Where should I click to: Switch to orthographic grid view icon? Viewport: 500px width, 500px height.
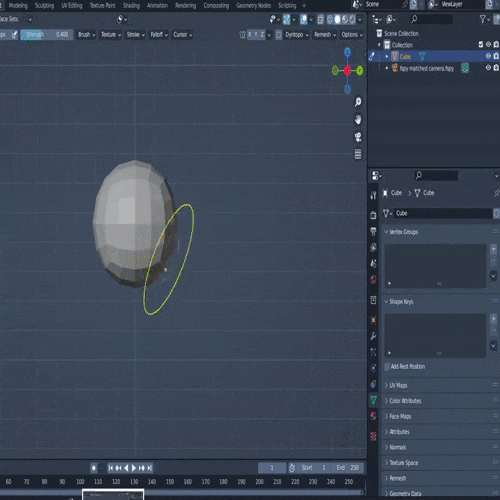[358, 154]
